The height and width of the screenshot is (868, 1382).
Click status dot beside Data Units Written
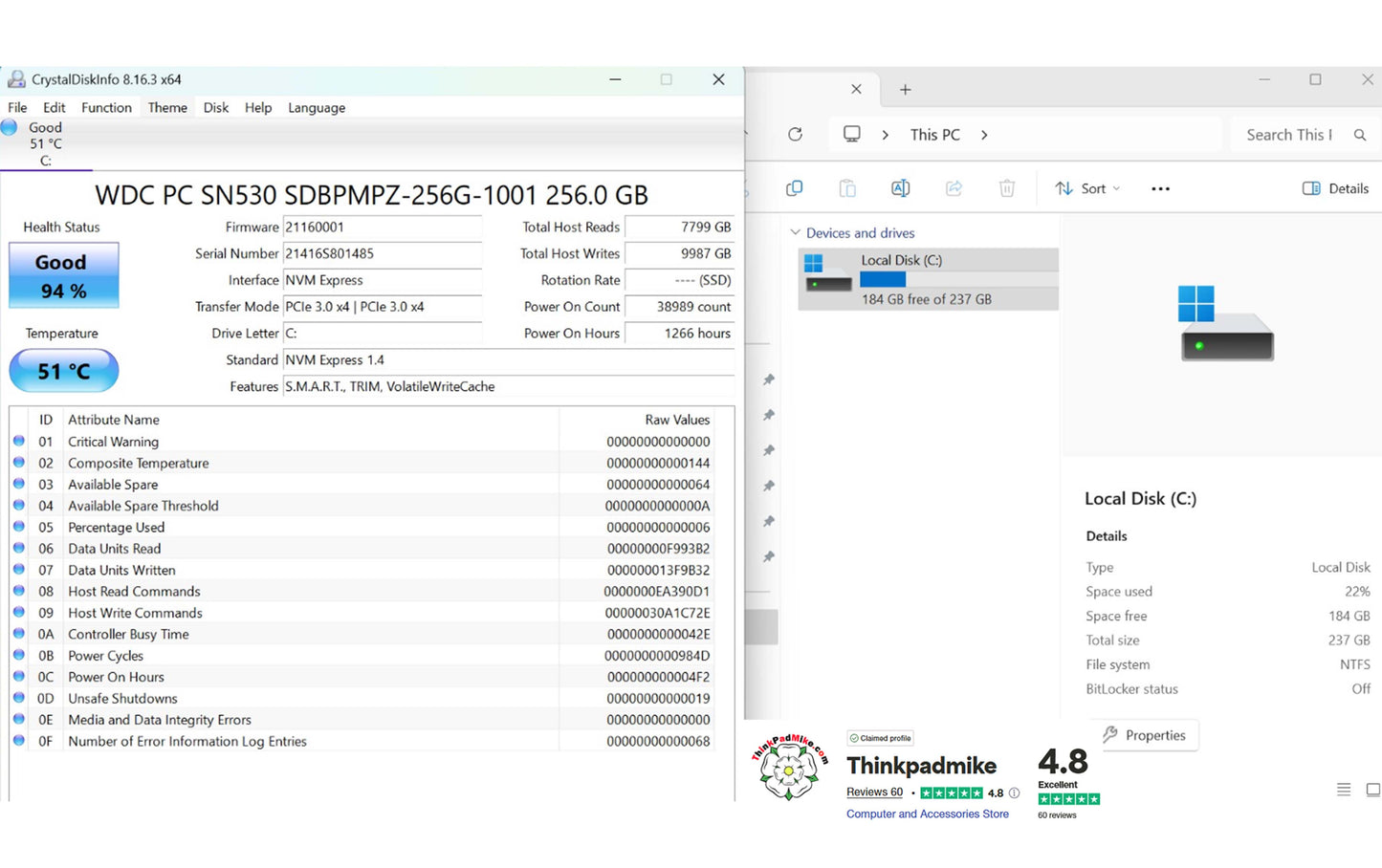(19, 570)
